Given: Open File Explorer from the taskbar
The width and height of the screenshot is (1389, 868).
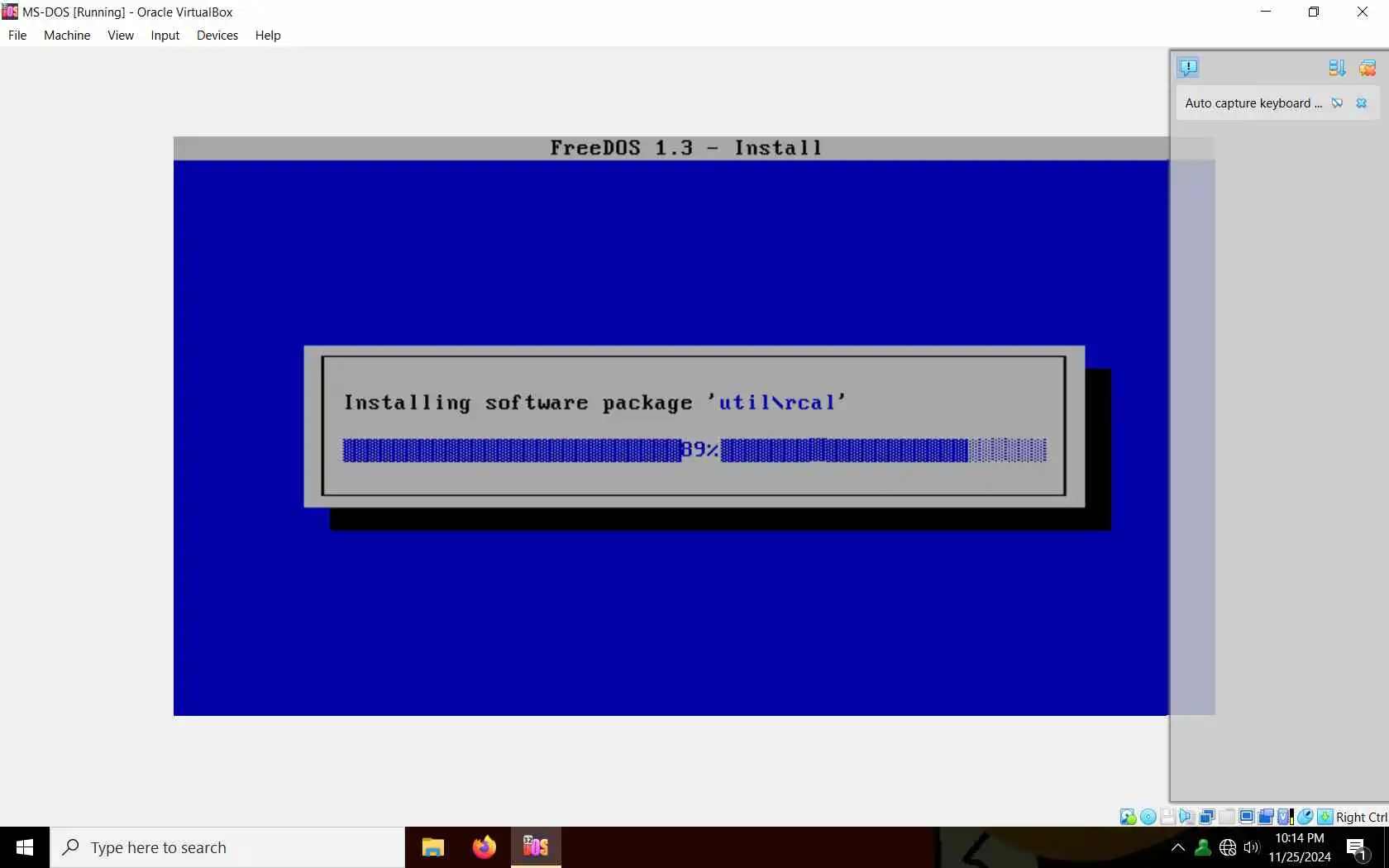Looking at the screenshot, I should pos(432,847).
